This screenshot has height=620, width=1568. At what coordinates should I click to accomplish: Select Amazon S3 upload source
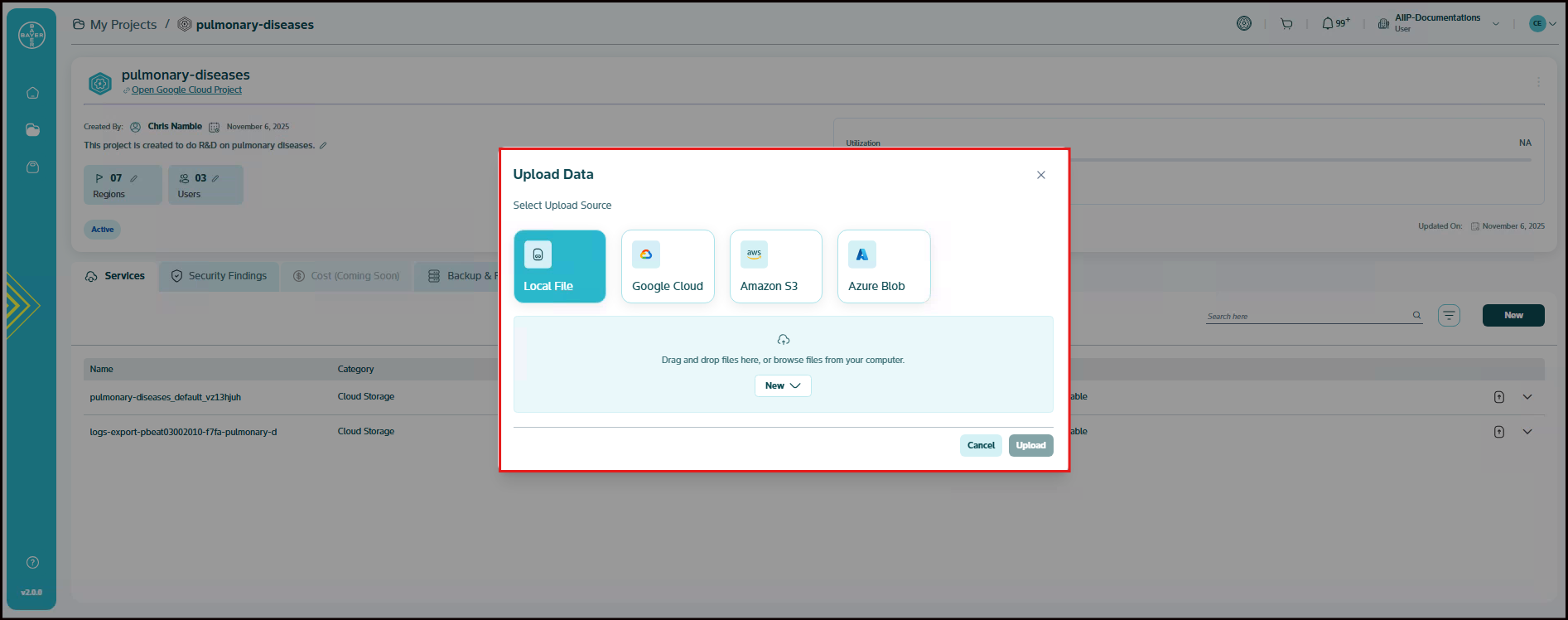point(775,266)
